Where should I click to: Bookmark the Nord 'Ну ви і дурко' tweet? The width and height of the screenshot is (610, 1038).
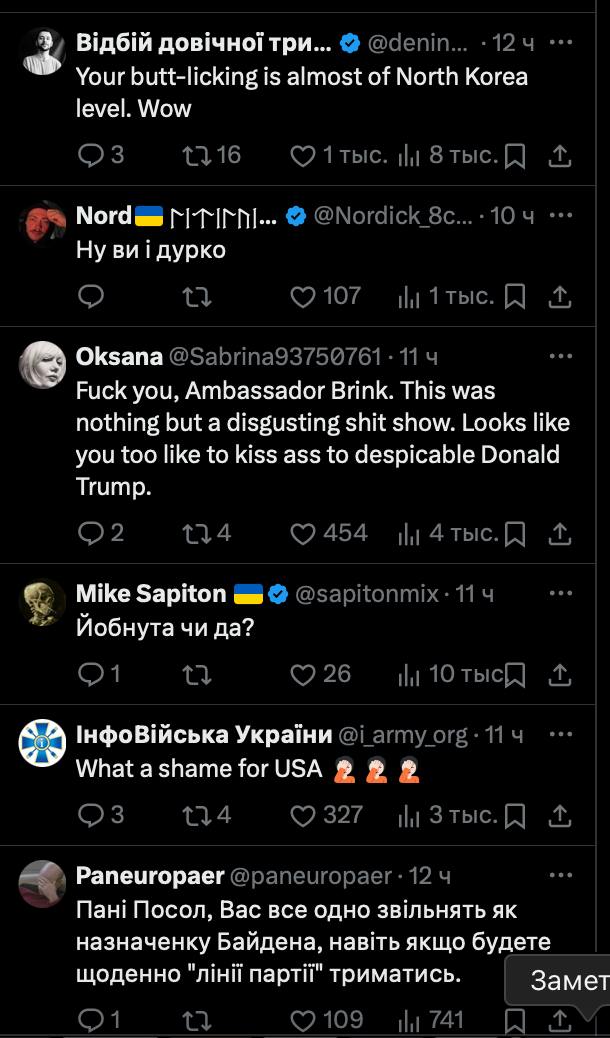(515, 296)
